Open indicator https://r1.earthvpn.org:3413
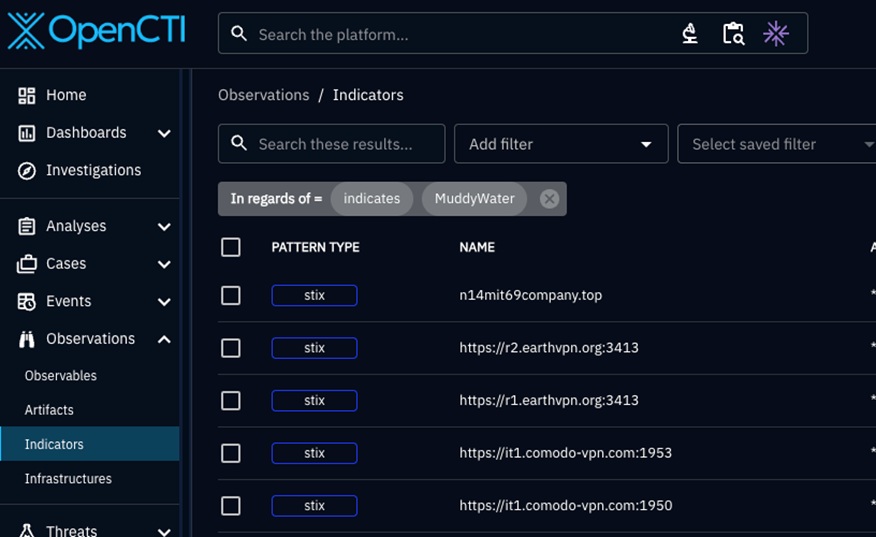The height and width of the screenshot is (537, 876). [x=549, y=400]
